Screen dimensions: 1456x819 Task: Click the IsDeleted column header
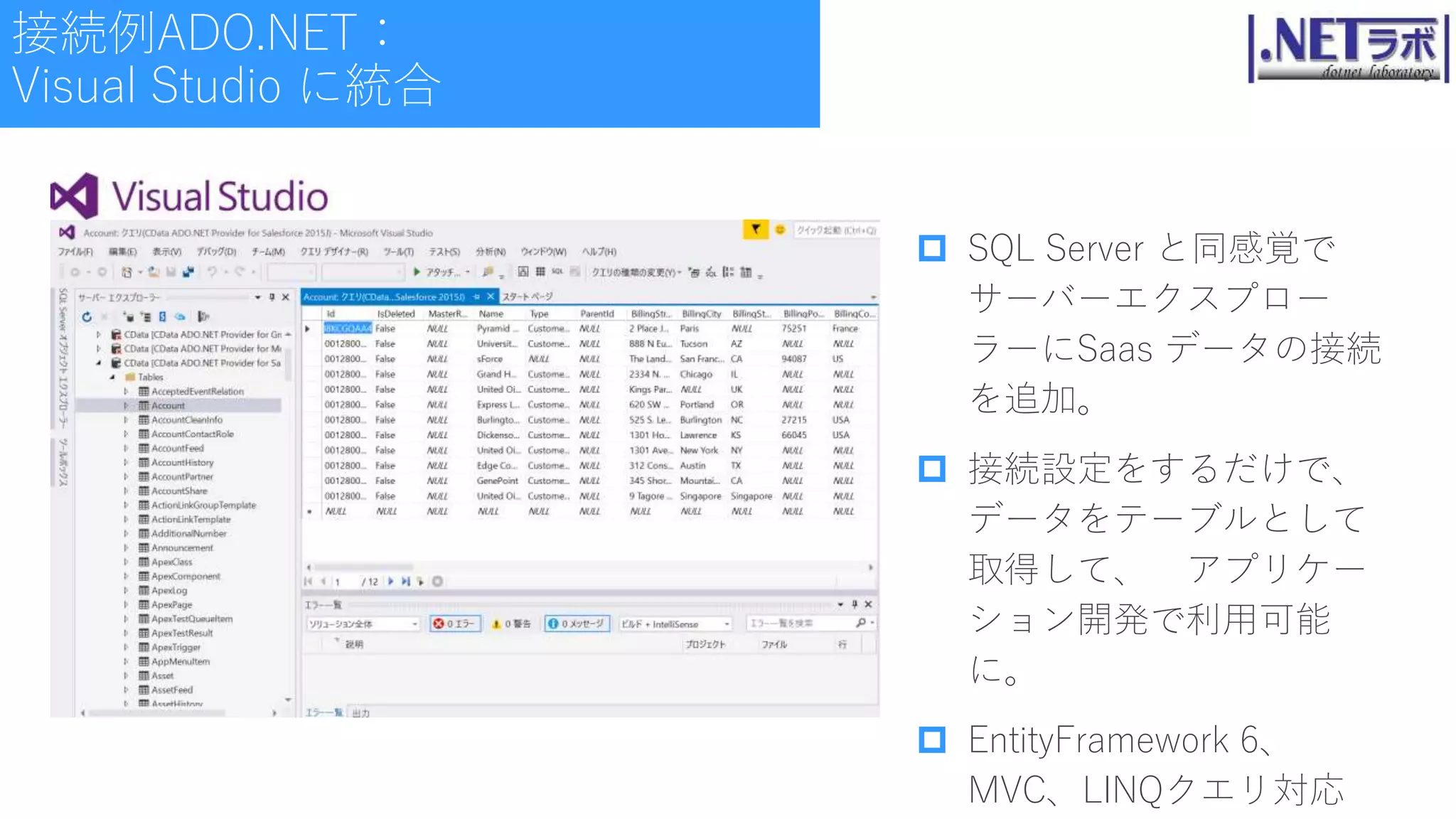[x=396, y=314]
